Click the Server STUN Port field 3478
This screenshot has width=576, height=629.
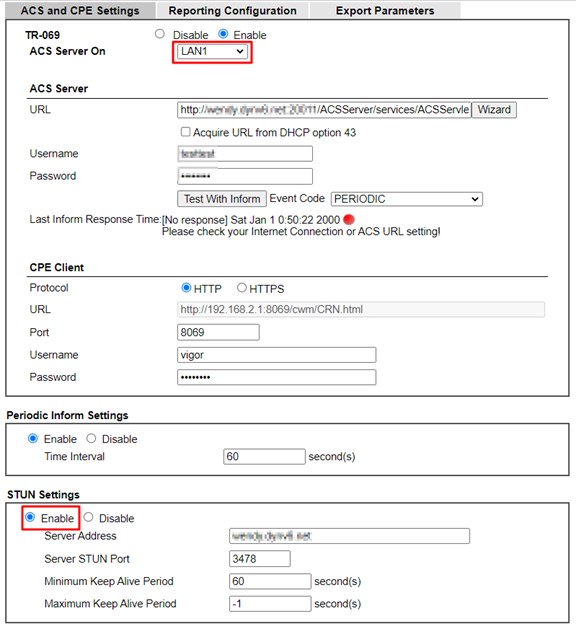tap(260, 559)
